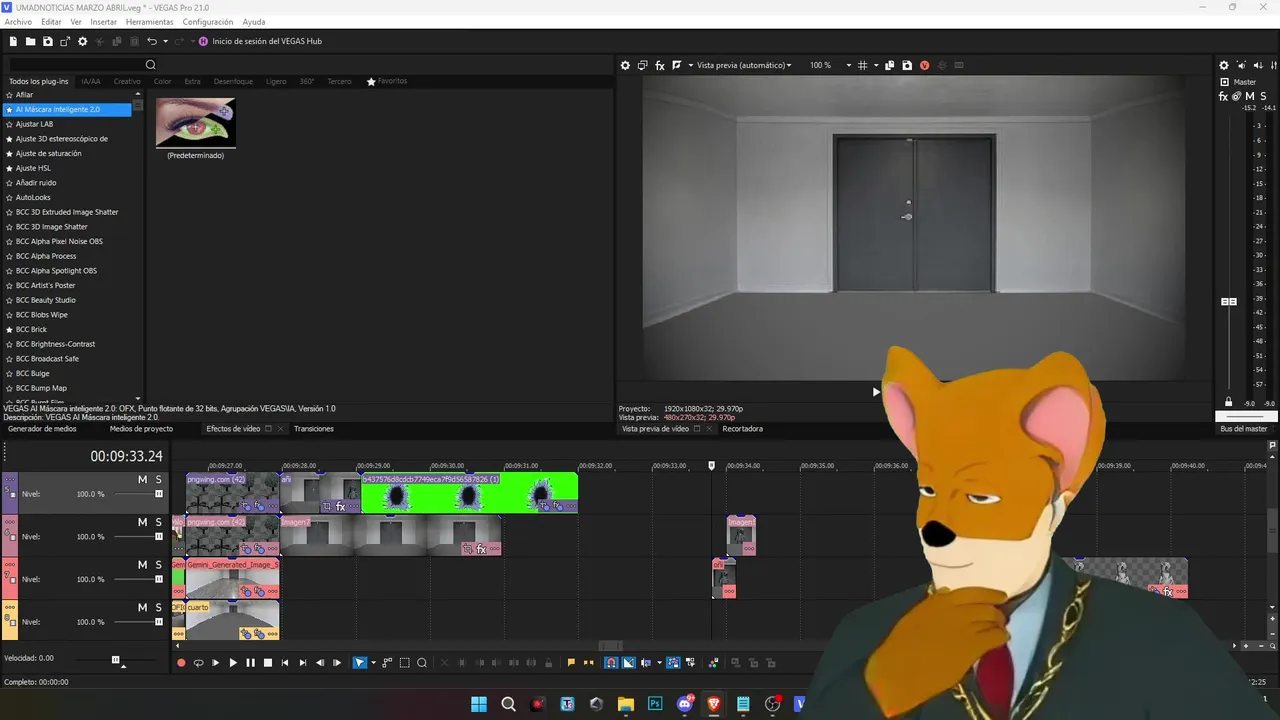Select the Creativo plug-in category tab

127,81
